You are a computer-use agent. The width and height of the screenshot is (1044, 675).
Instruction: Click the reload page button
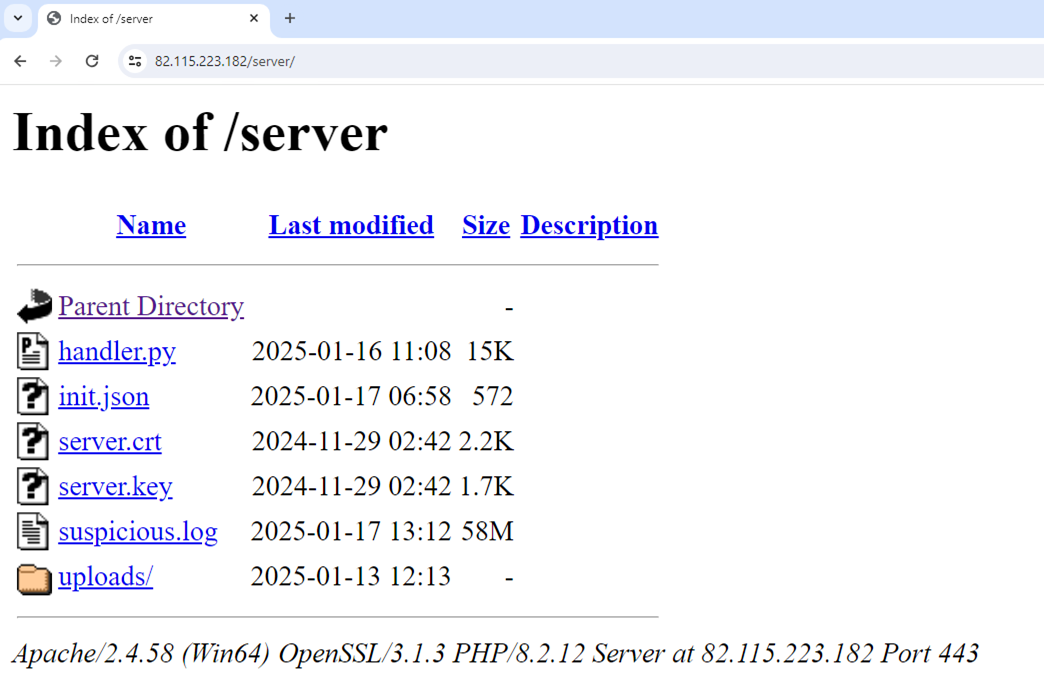92,61
